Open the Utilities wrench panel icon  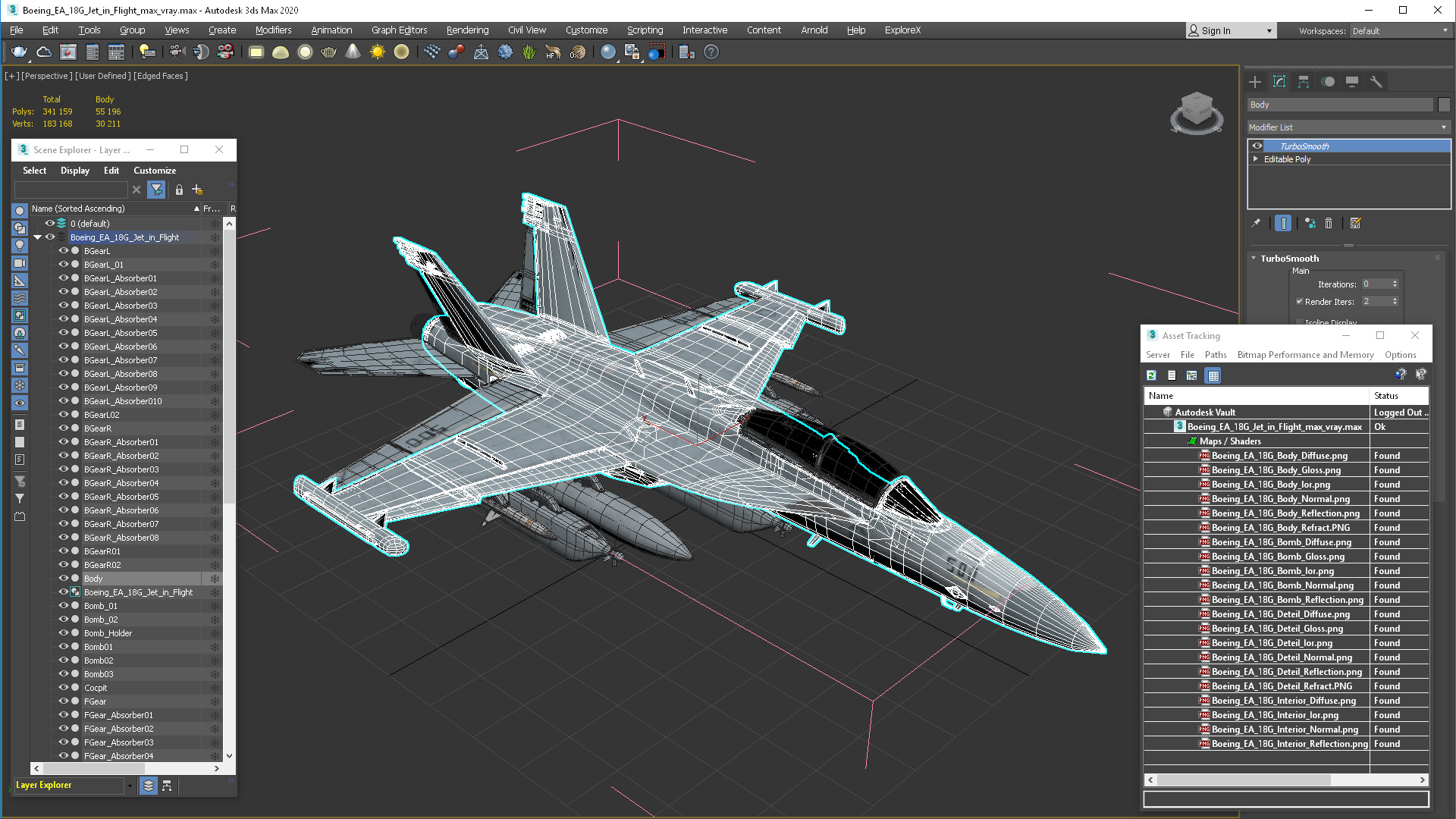point(1376,82)
